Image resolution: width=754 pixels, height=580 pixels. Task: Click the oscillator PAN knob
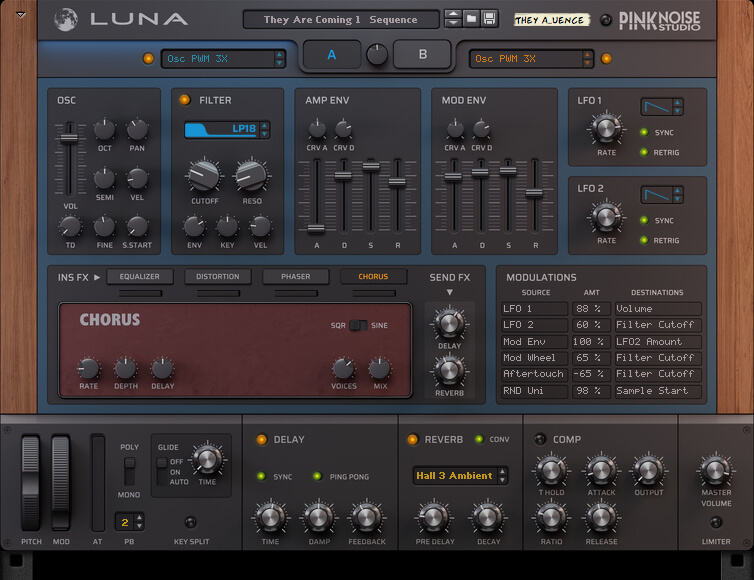[137, 129]
